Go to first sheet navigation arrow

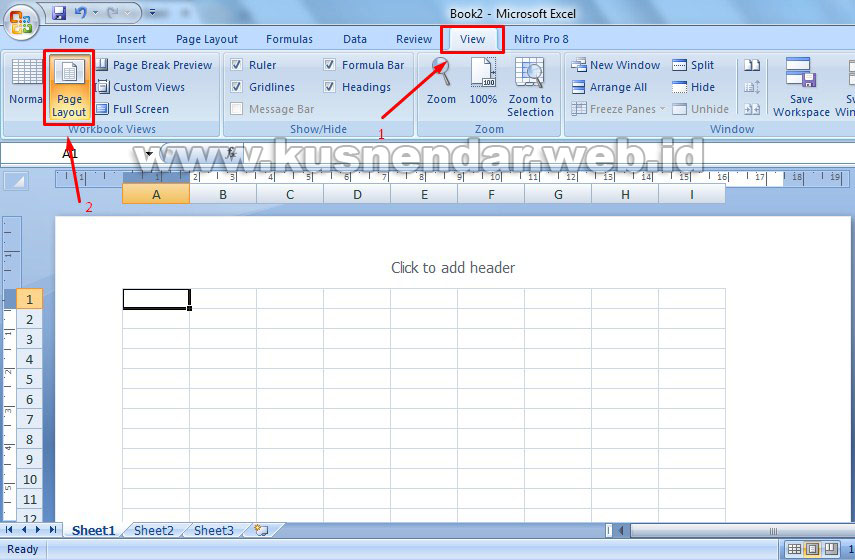point(9,530)
